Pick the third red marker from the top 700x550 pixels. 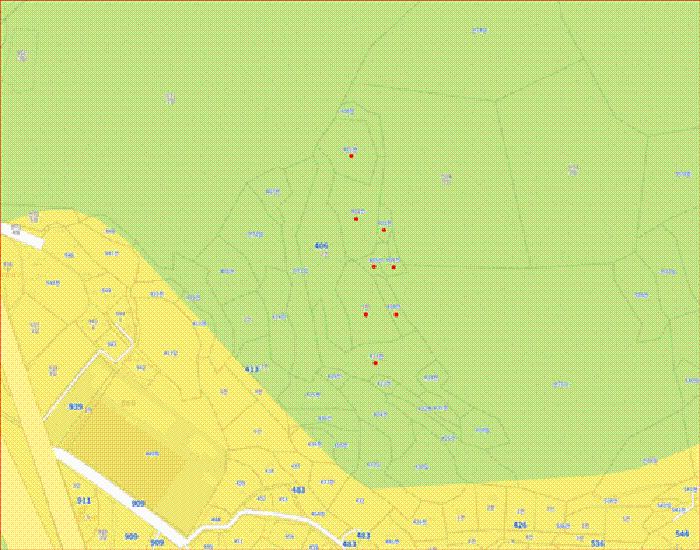point(383,229)
